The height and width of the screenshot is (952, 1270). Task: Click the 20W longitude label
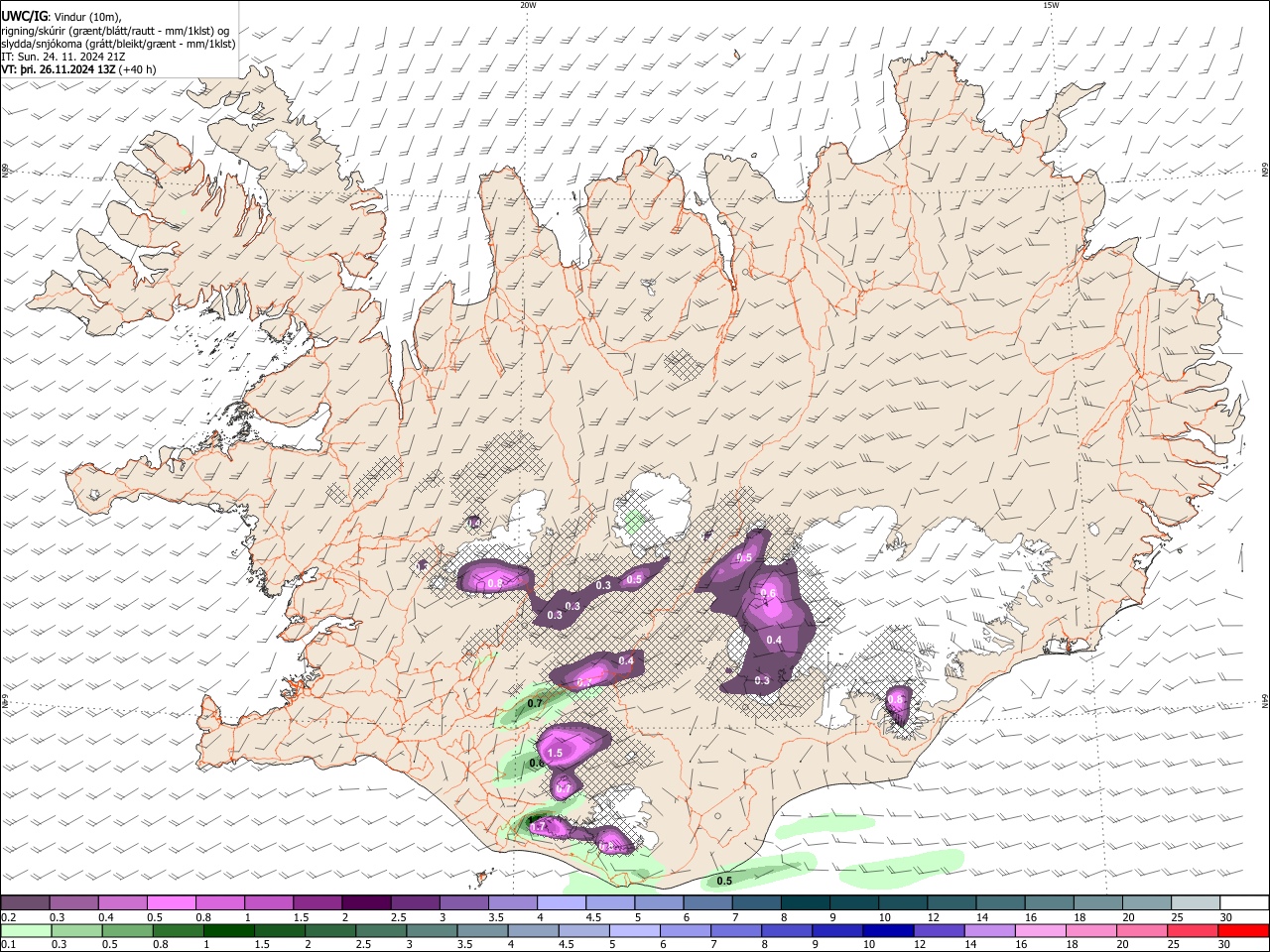528,5
